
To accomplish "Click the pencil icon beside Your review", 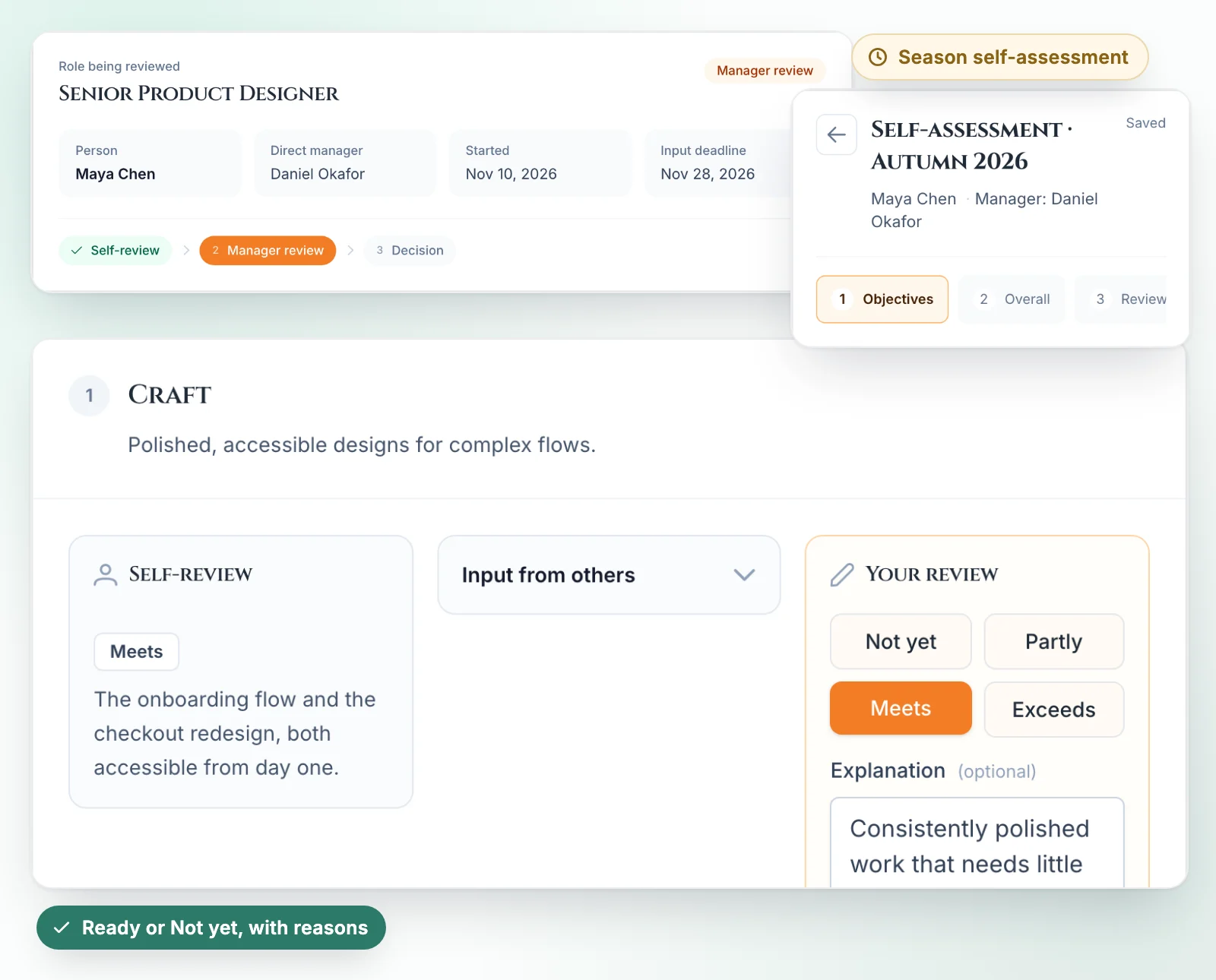I will 842,574.
